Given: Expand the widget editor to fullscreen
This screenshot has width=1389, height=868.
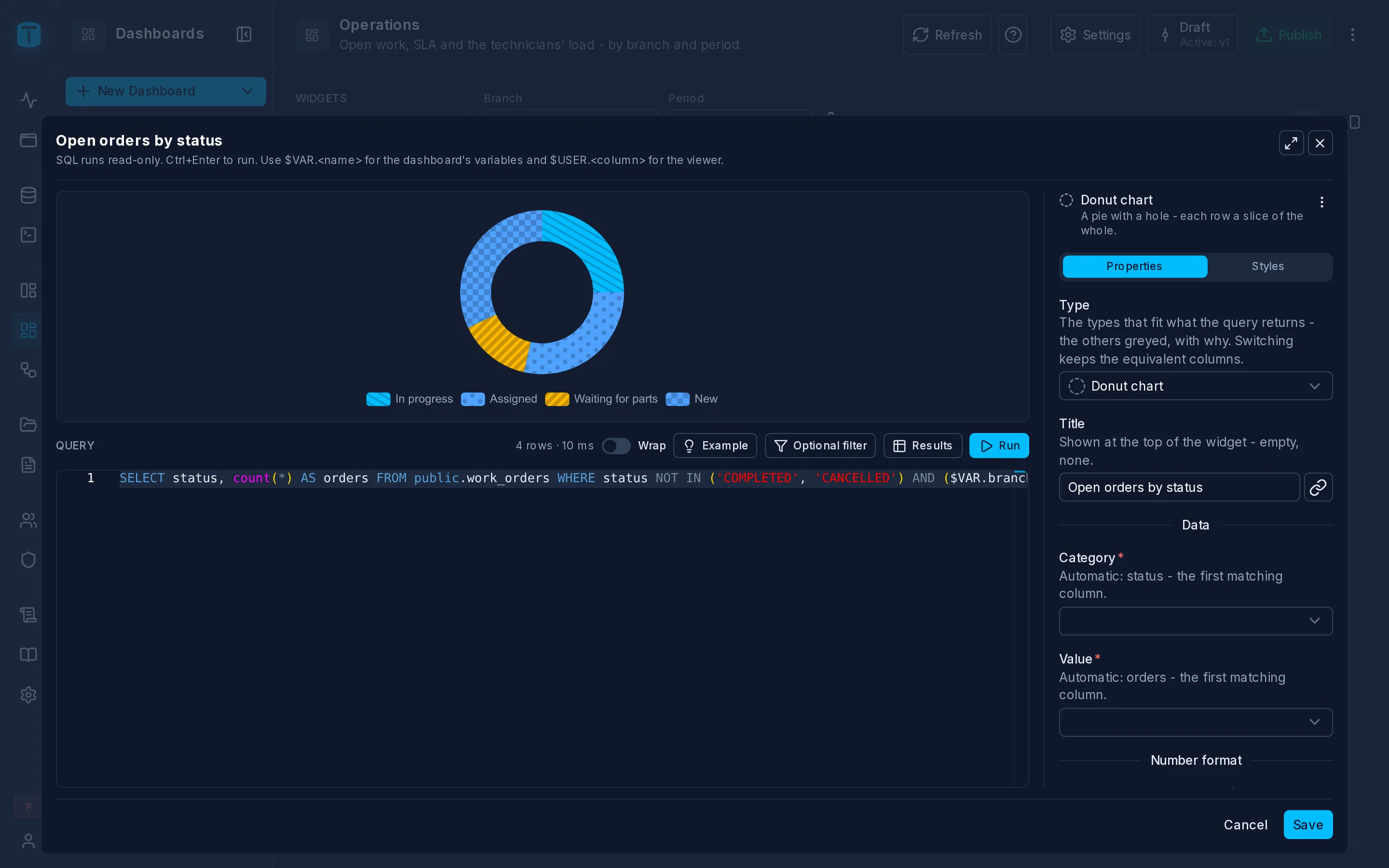Looking at the screenshot, I should tap(1291, 143).
